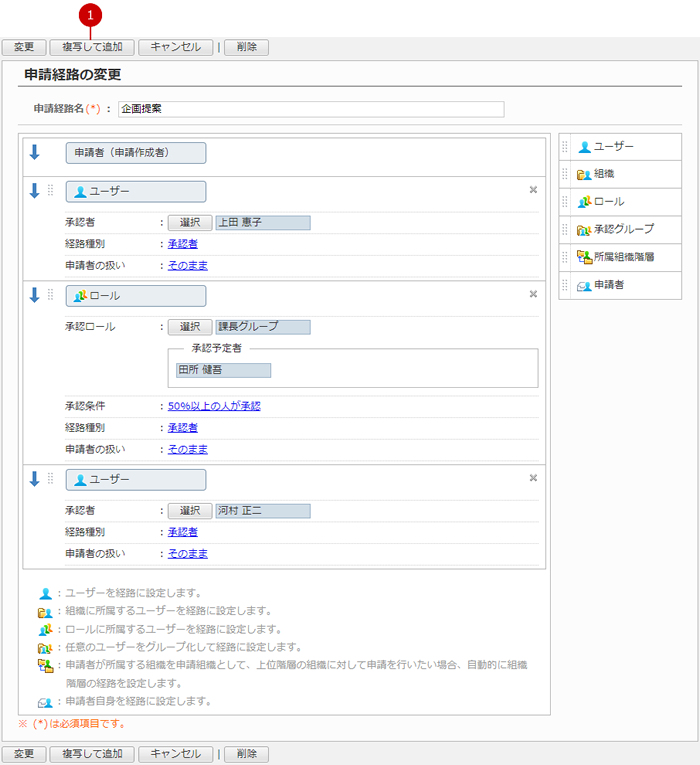Grab drag handle of palette 申請者 item

565,285
